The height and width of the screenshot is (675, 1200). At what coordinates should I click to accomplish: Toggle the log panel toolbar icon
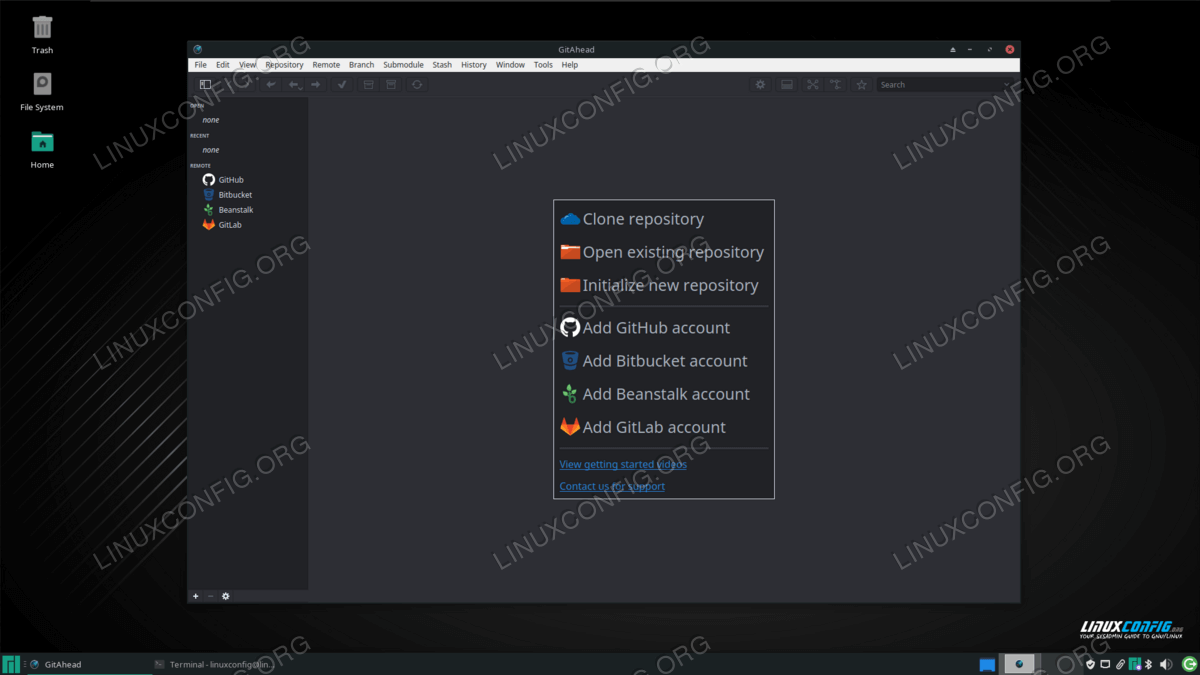point(787,85)
